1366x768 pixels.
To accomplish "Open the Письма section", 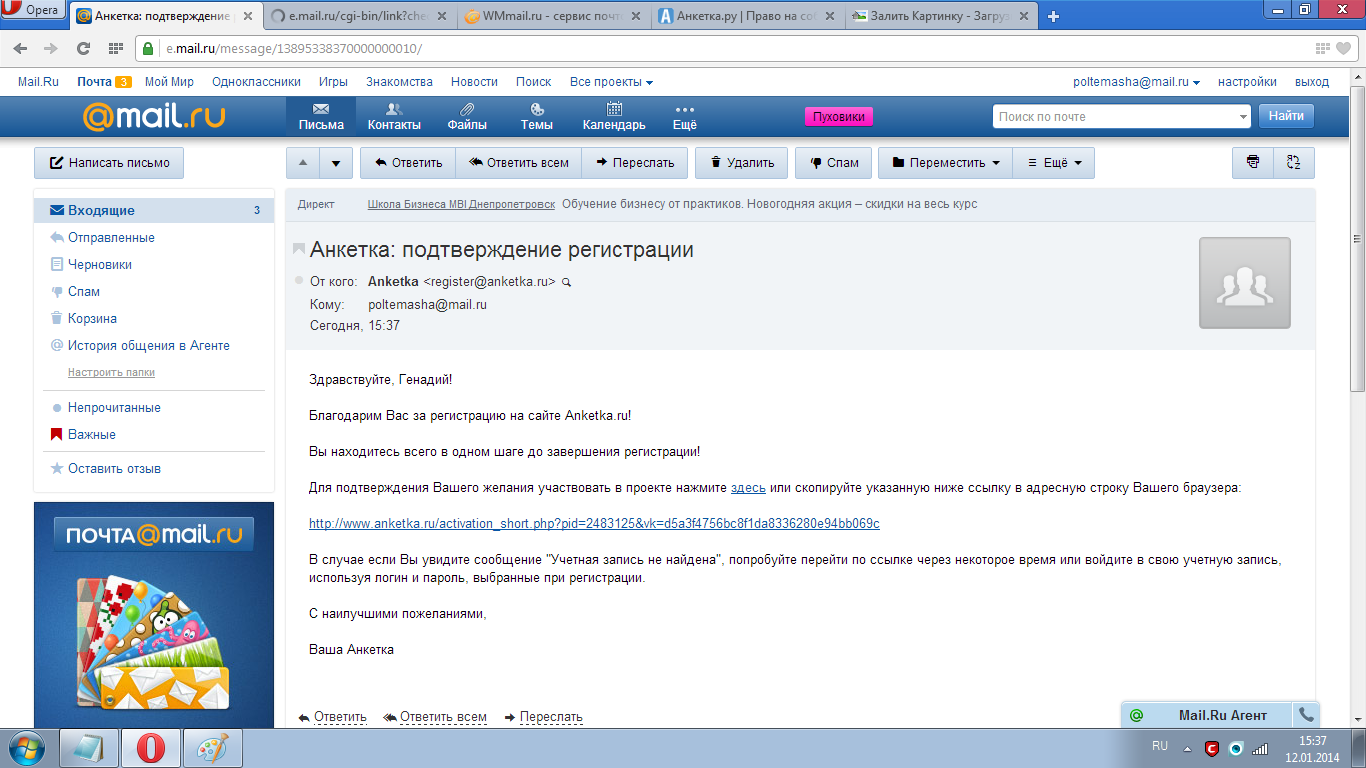I will [321, 117].
